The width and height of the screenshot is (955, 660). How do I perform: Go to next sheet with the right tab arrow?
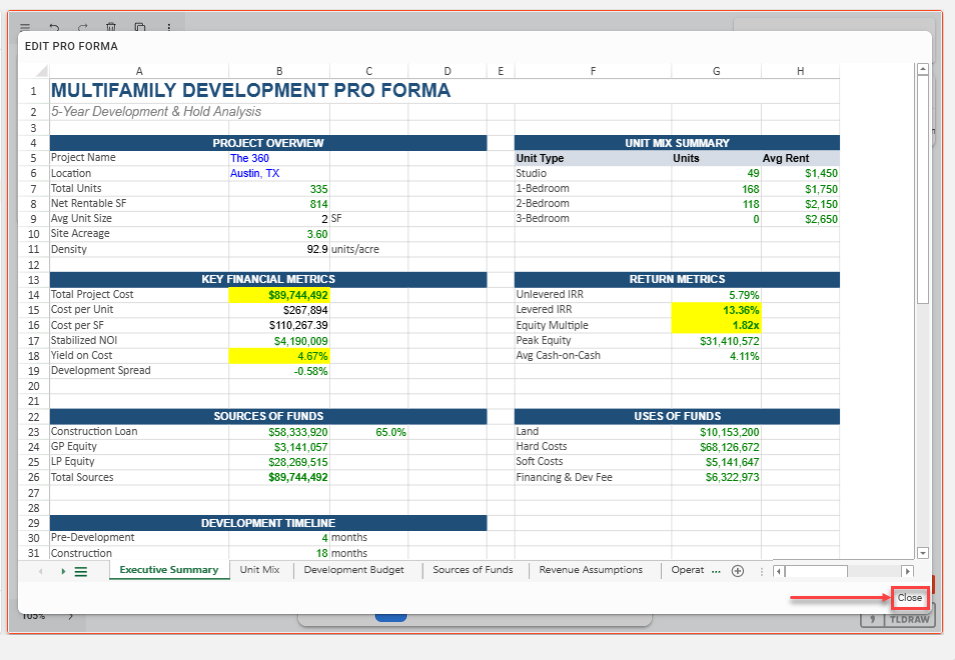[x=63, y=571]
